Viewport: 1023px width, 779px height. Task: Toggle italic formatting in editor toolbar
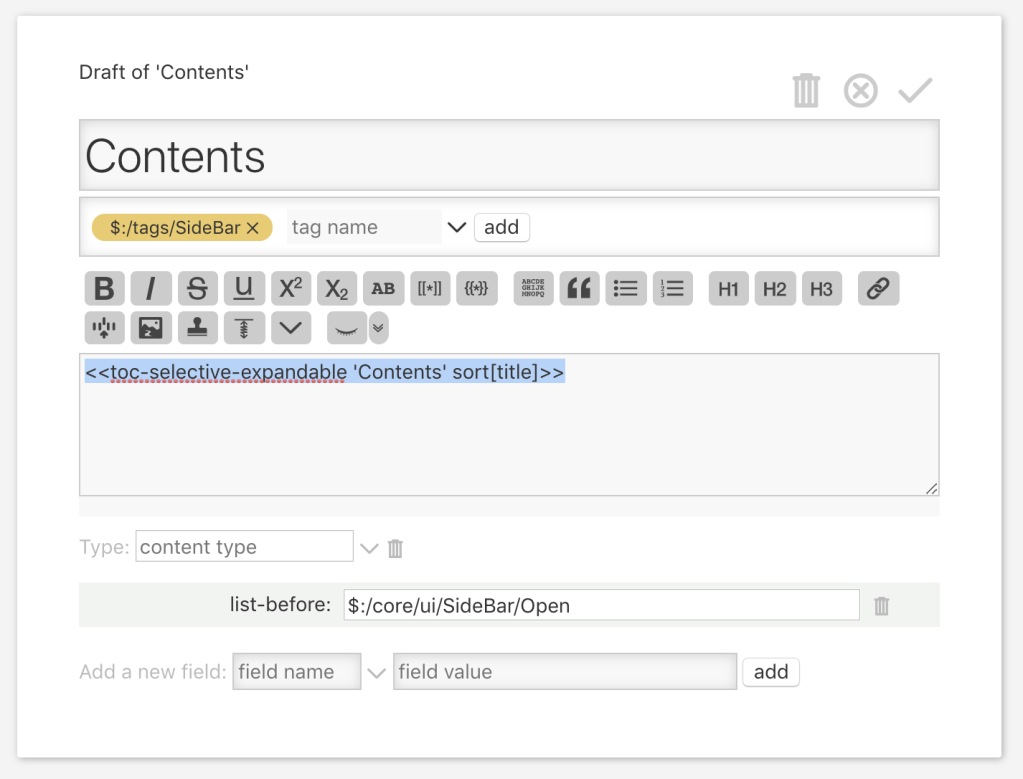tap(151, 289)
